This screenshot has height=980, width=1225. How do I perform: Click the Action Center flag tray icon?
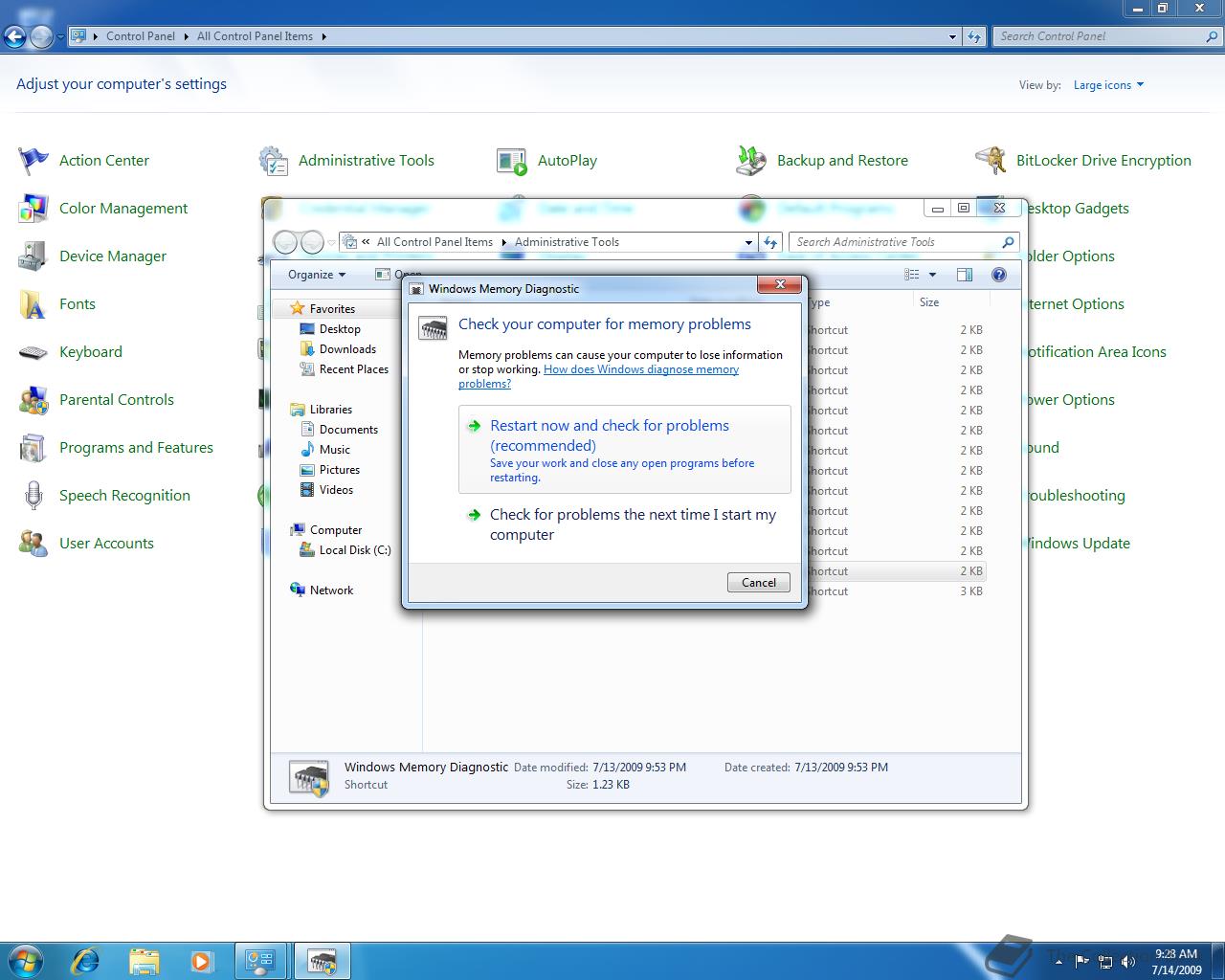1082,961
